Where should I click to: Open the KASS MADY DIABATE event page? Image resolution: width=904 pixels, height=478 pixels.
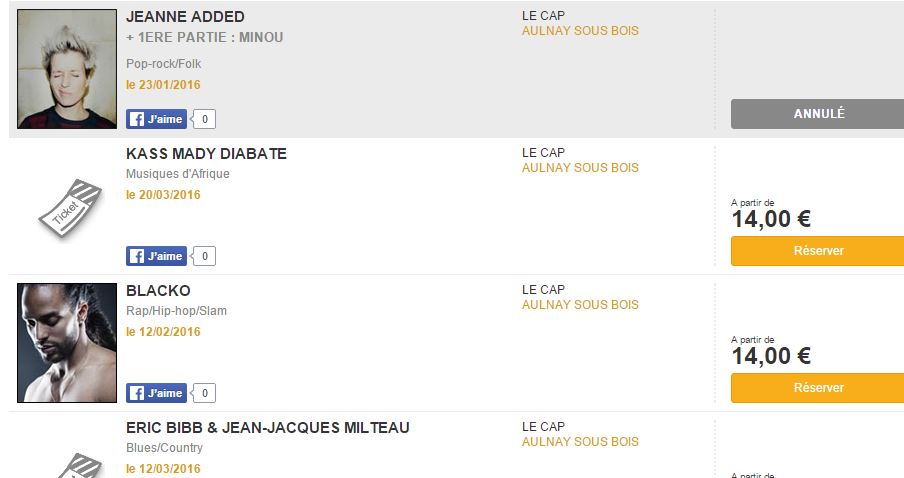click(x=206, y=154)
